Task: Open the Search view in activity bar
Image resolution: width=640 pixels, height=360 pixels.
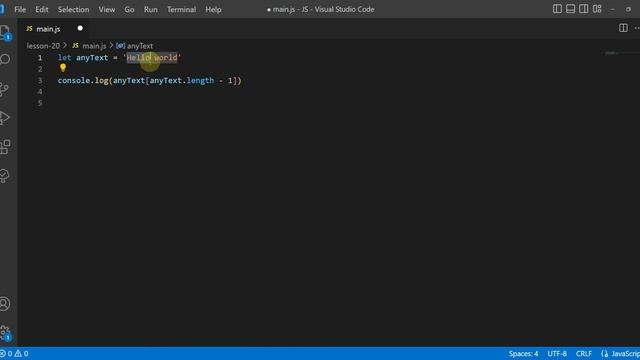Action: 5,60
